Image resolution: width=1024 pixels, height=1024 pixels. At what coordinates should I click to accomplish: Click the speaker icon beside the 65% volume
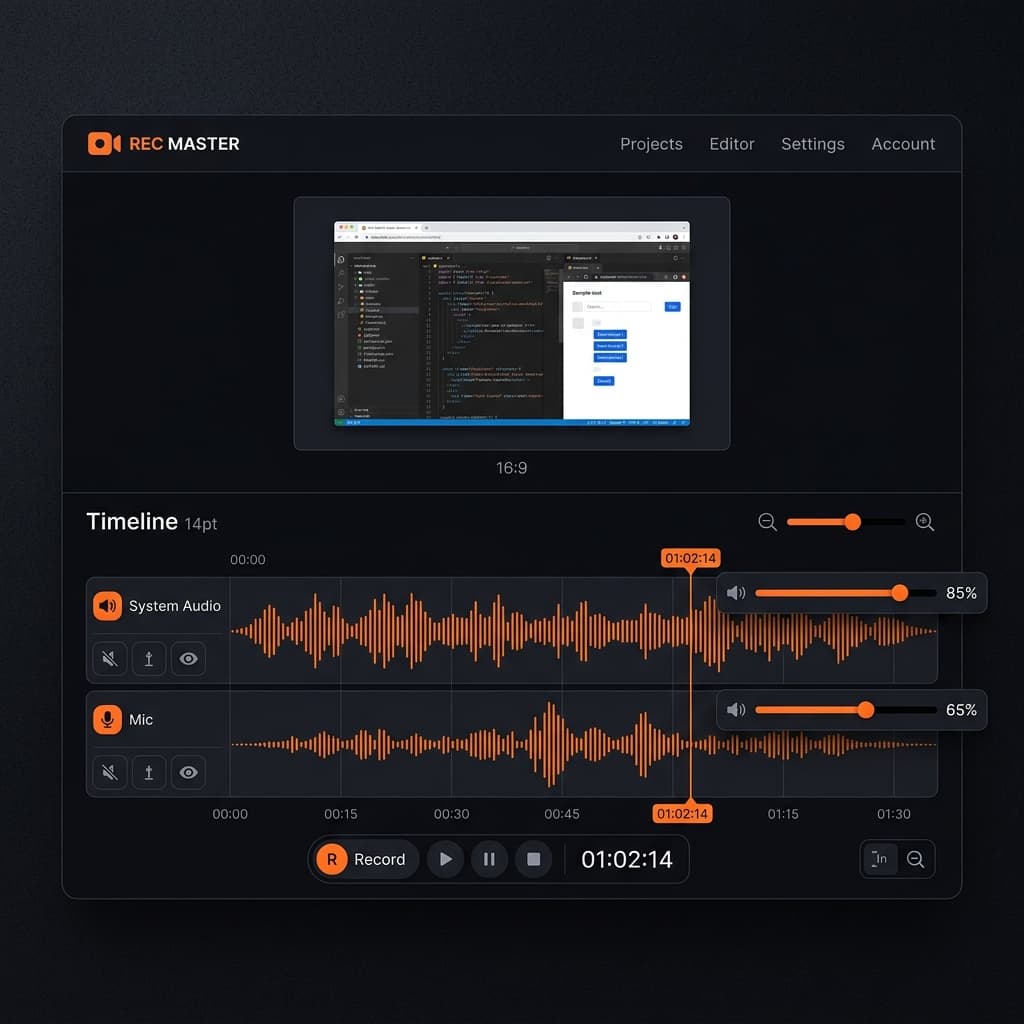coord(737,710)
